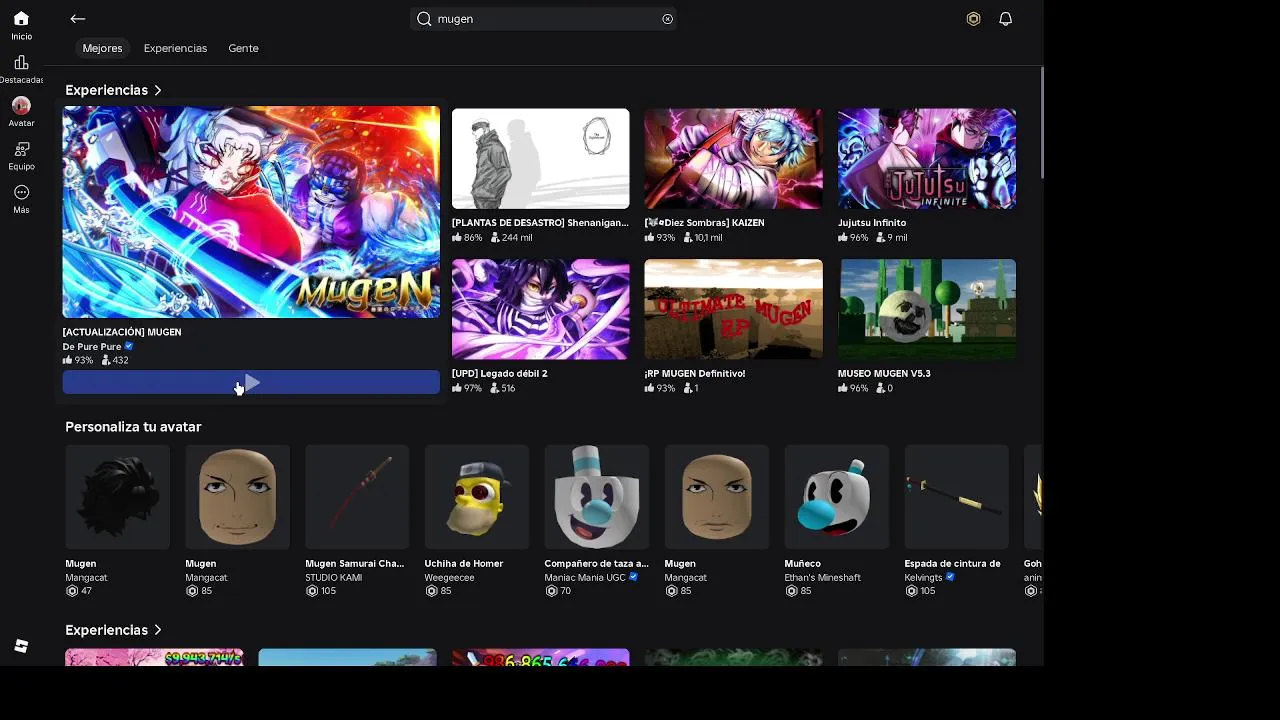This screenshot has width=1280, height=720.
Task: Open the MUSEO MUGEN V5.3 thumbnail
Action: click(926, 309)
